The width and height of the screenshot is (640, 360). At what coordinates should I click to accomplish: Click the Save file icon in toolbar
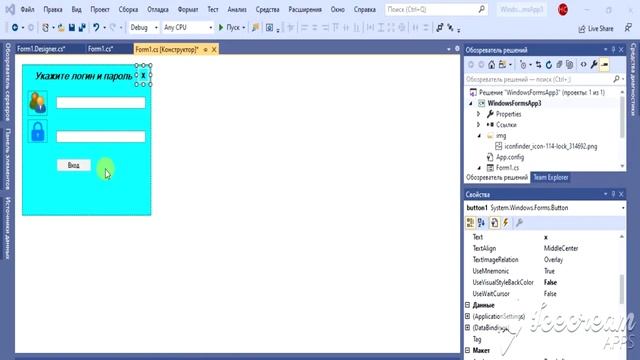(72, 27)
